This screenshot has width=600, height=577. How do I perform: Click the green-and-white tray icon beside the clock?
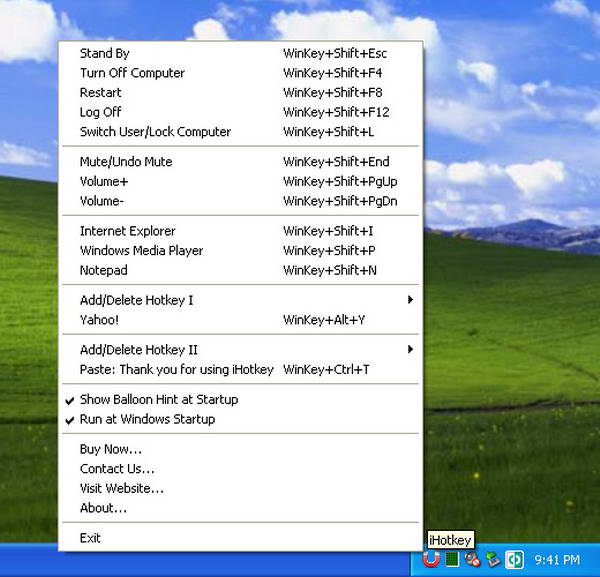514,560
